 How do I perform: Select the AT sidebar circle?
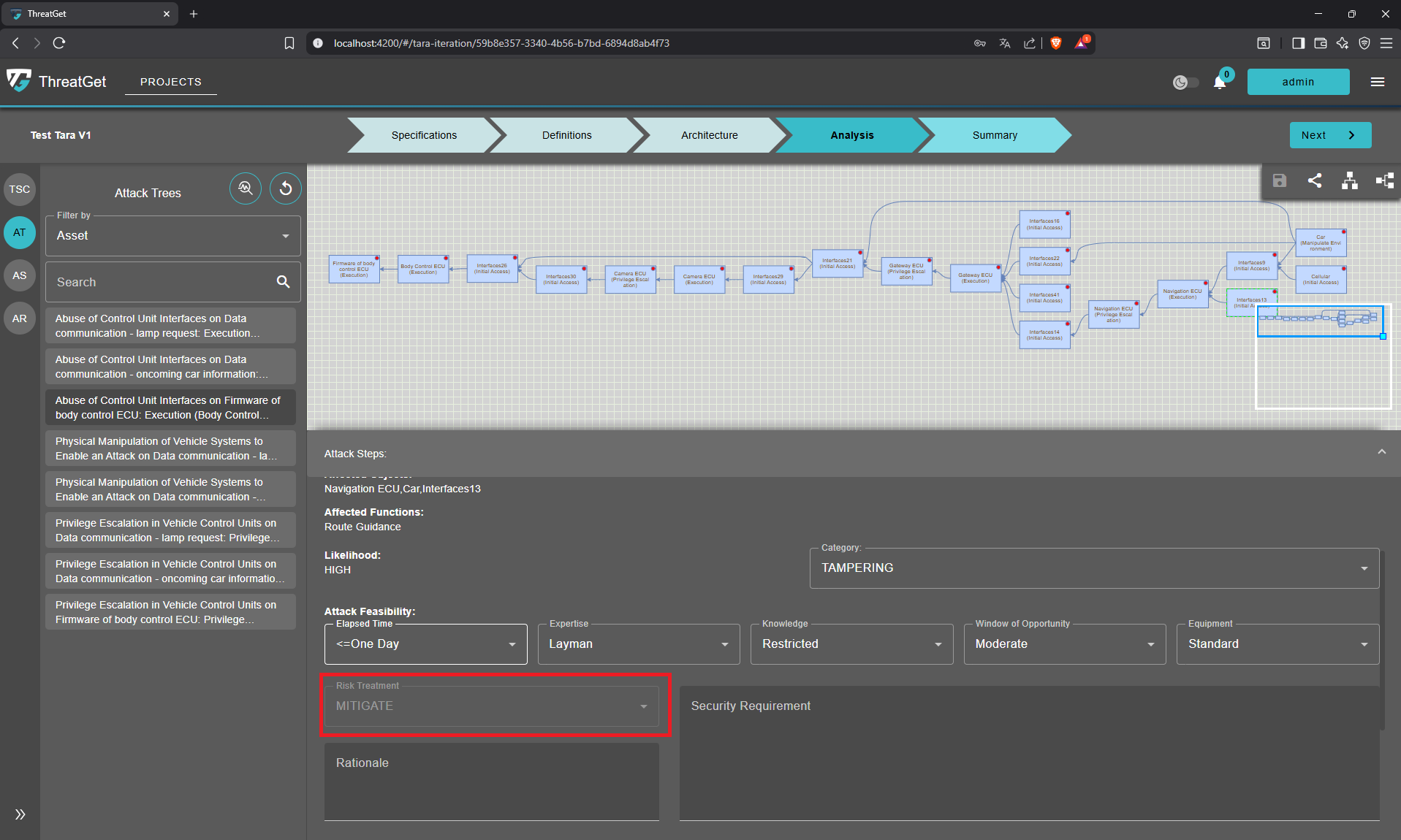coord(20,232)
